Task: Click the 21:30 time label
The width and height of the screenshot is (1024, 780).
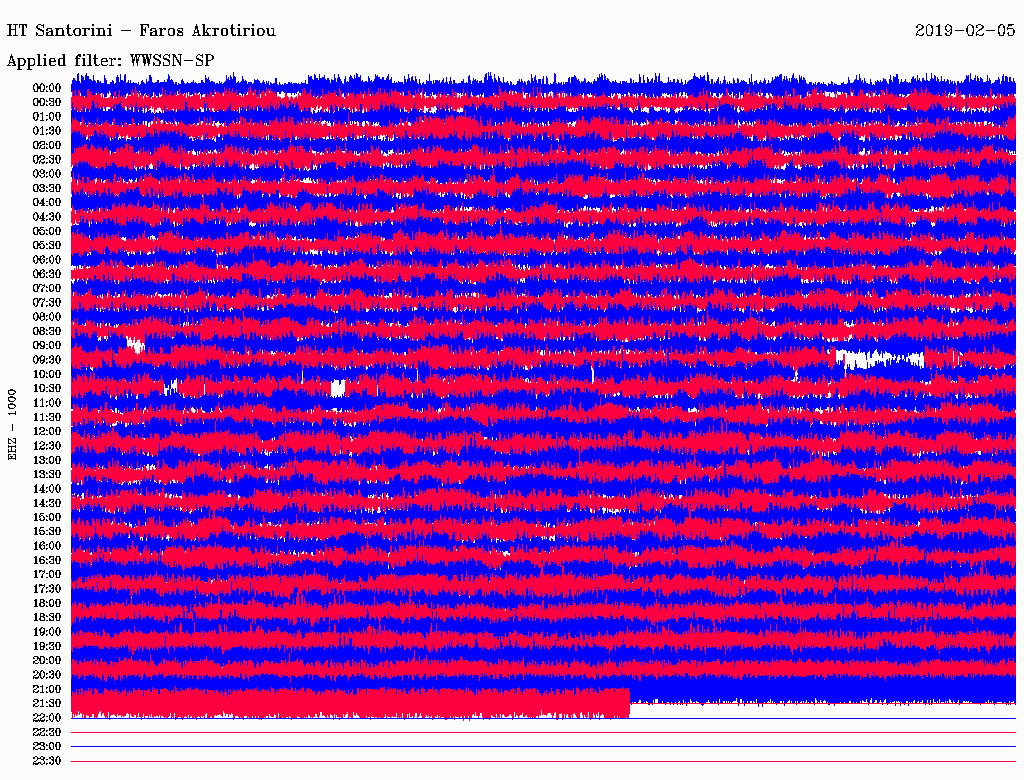Action: pyautogui.click(x=47, y=703)
